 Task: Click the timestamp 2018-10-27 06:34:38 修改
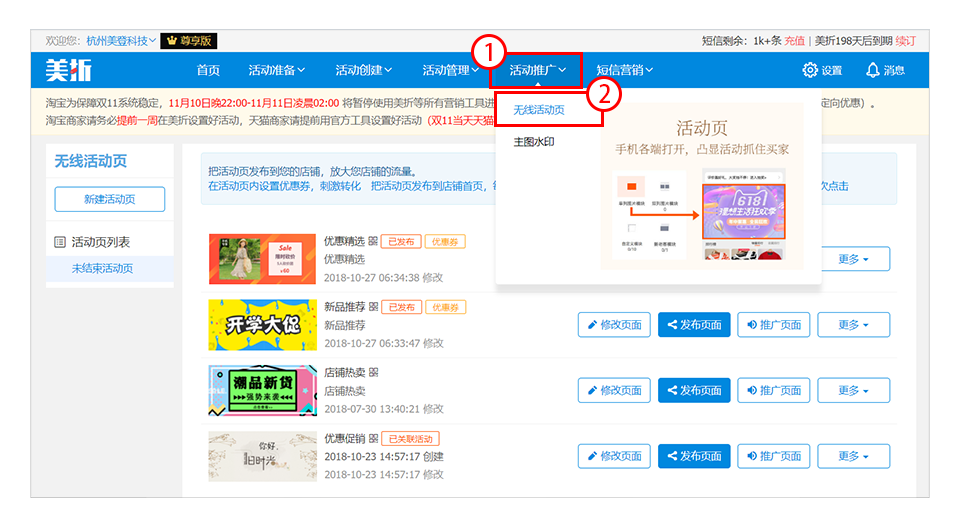coord(384,277)
